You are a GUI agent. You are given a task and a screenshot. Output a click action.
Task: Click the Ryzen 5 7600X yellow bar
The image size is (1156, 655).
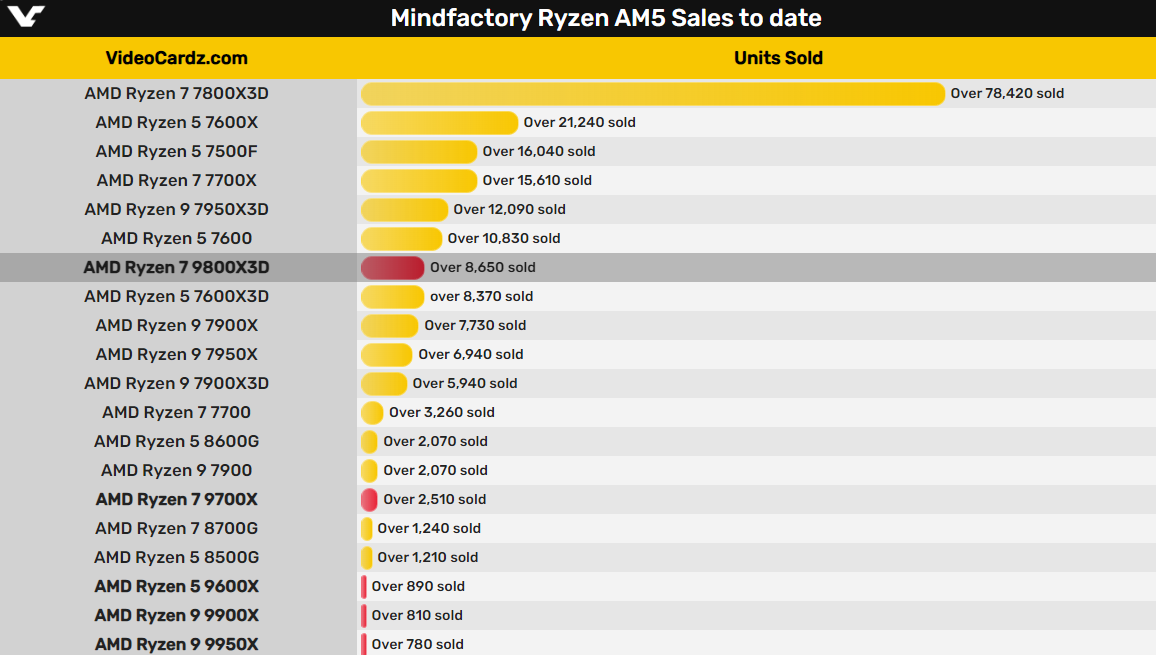coord(439,123)
